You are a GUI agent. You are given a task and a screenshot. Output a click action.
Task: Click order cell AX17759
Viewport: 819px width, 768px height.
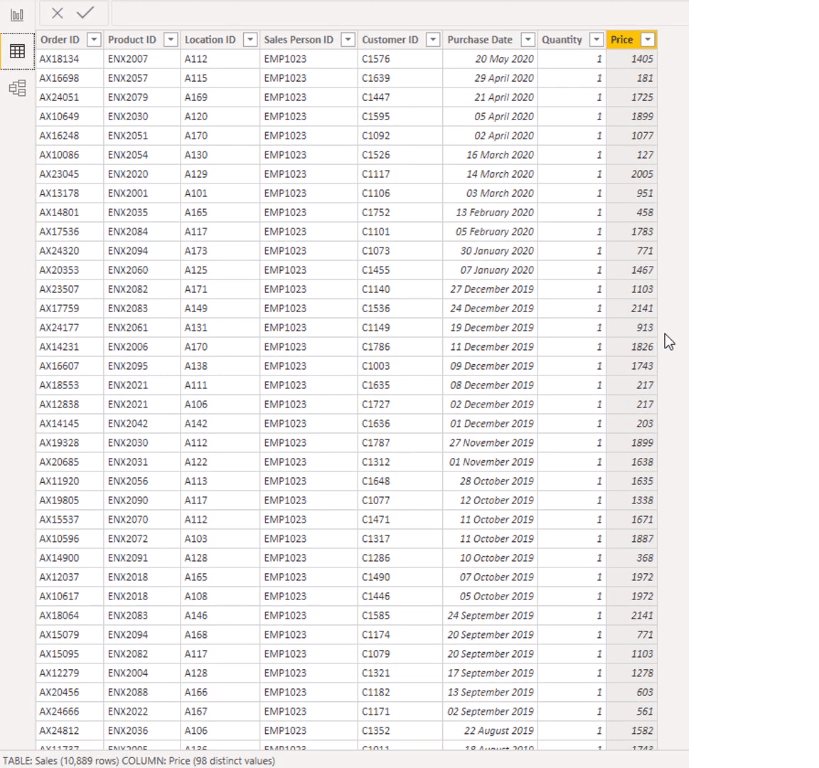pos(69,309)
